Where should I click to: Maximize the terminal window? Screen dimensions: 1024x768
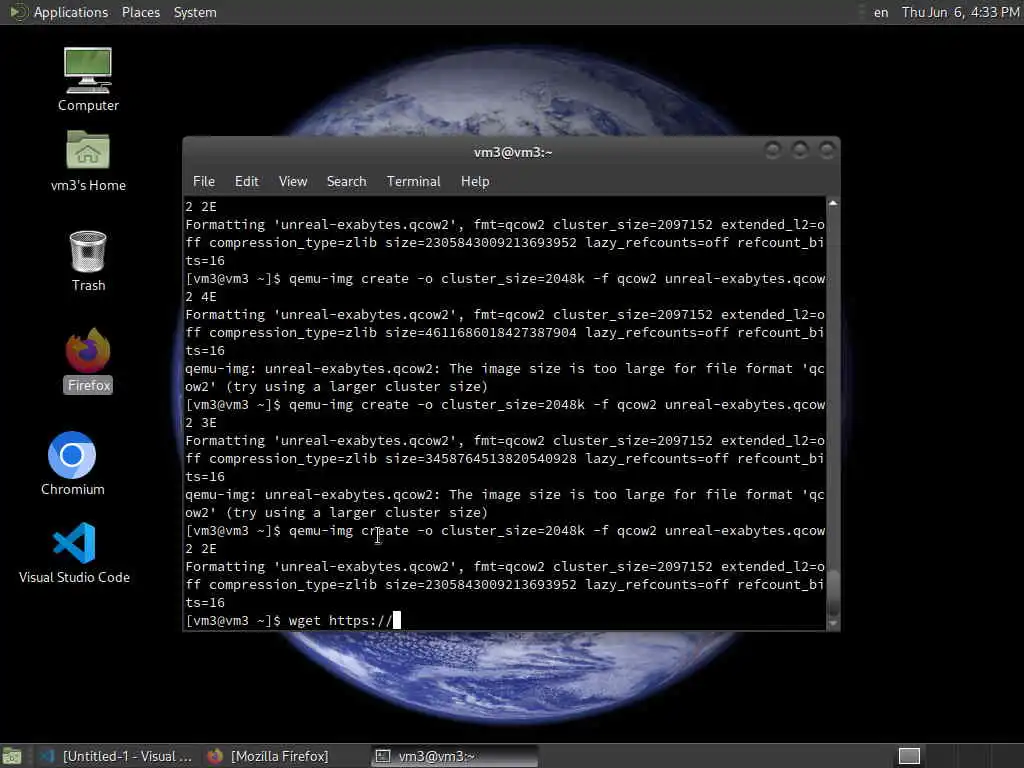[x=799, y=151]
